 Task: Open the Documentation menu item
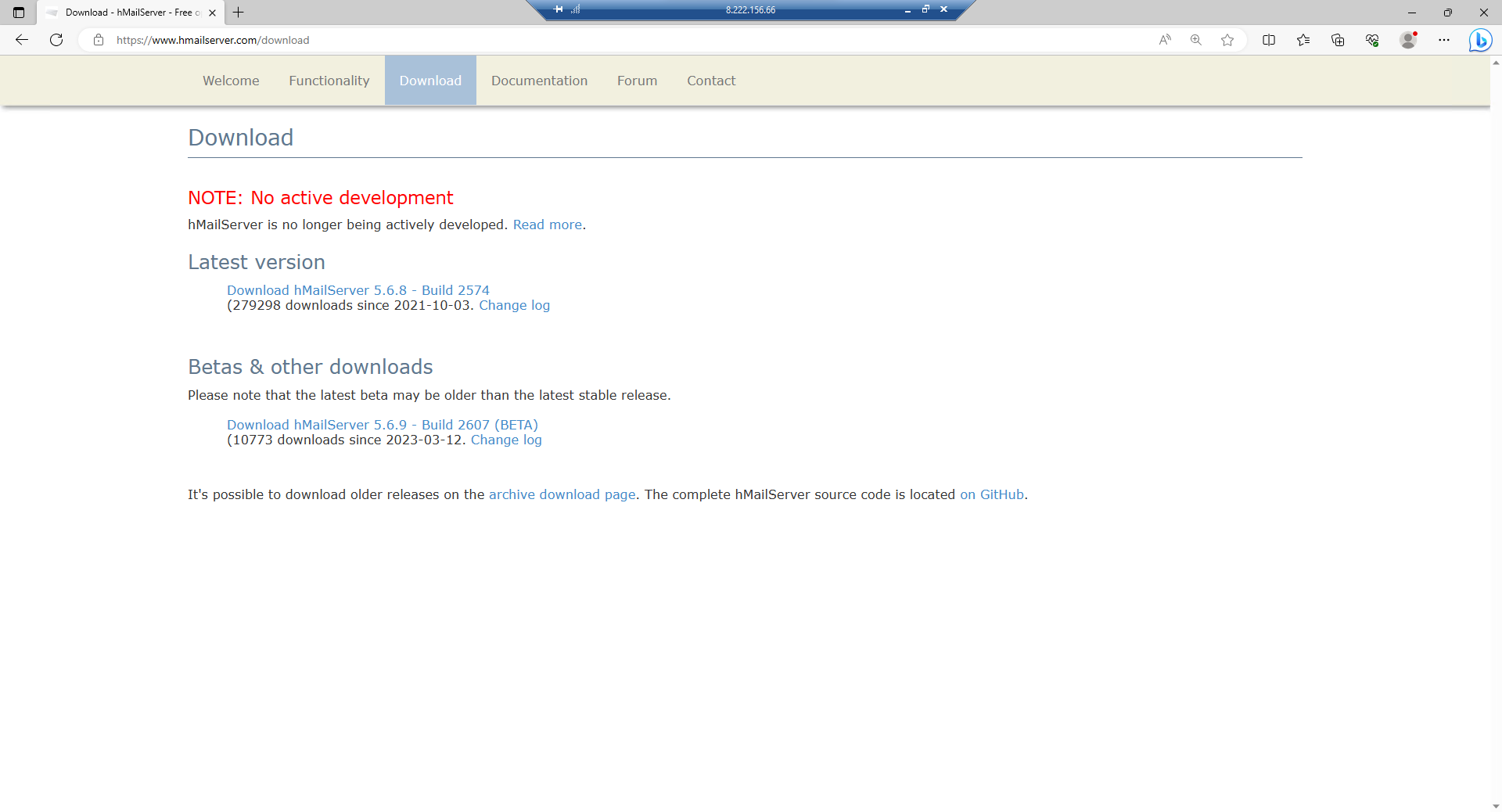[x=539, y=81]
